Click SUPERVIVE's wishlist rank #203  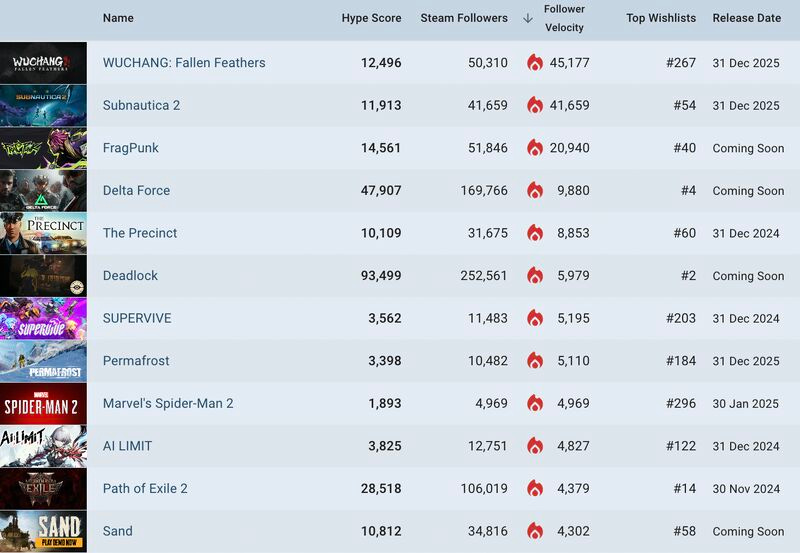click(x=681, y=318)
